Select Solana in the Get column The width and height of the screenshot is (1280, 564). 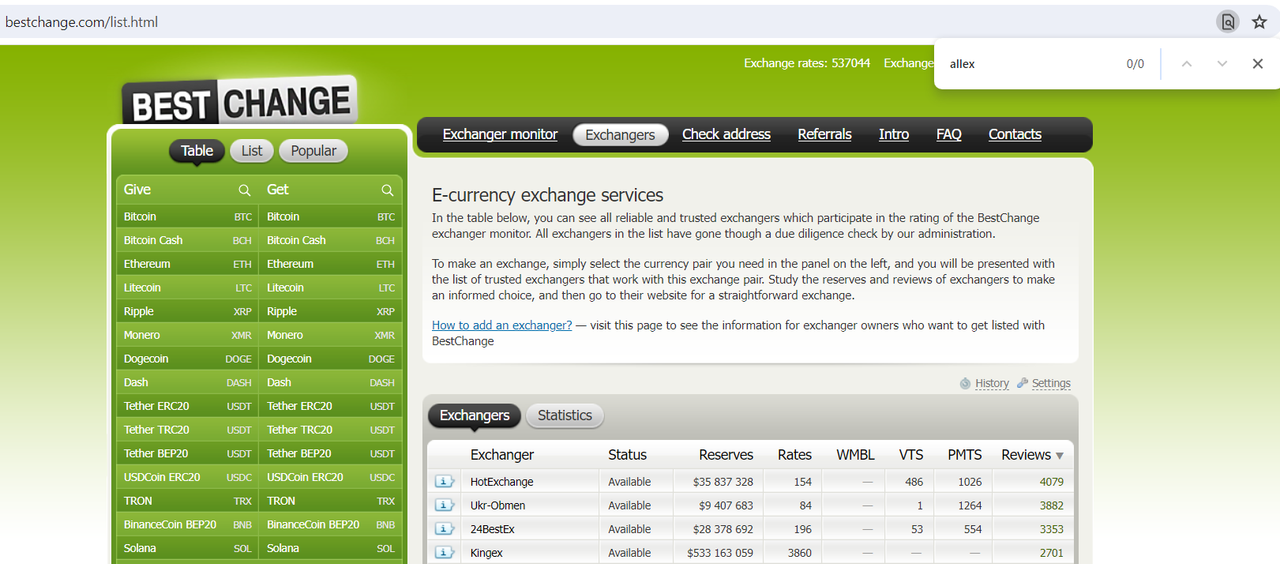[x=331, y=548]
